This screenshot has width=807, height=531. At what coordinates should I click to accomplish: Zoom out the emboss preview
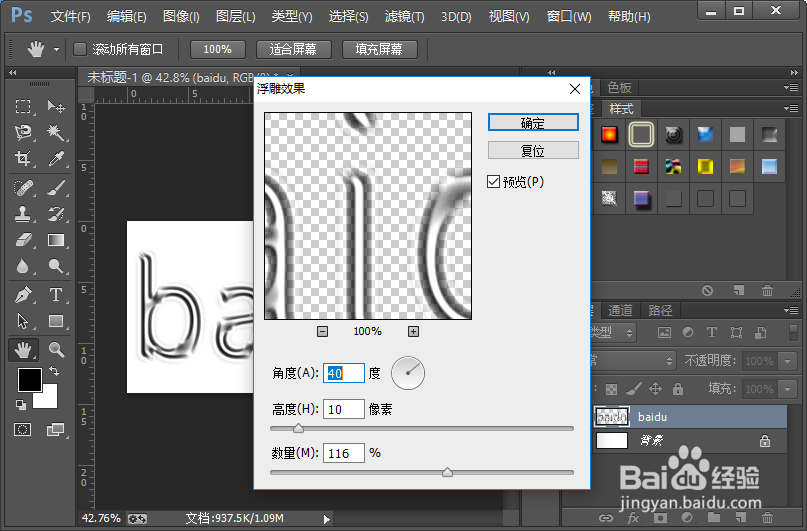322,331
